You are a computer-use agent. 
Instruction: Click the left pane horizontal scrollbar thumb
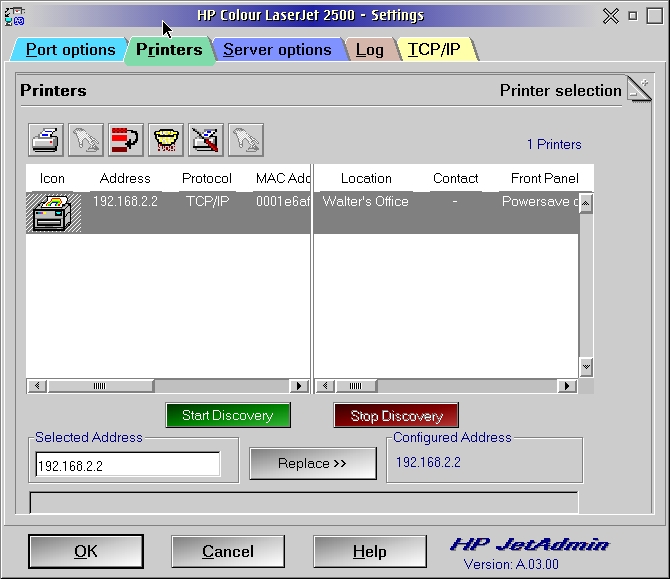pos(100,386)
